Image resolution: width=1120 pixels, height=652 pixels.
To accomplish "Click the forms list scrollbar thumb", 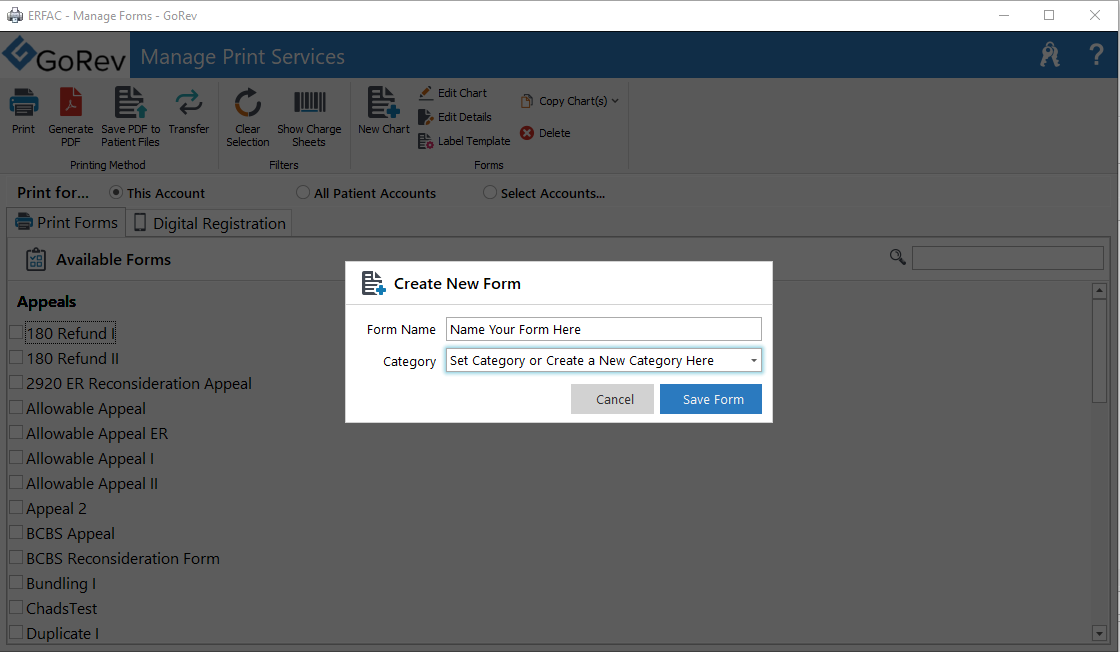I will [1099, 351].
